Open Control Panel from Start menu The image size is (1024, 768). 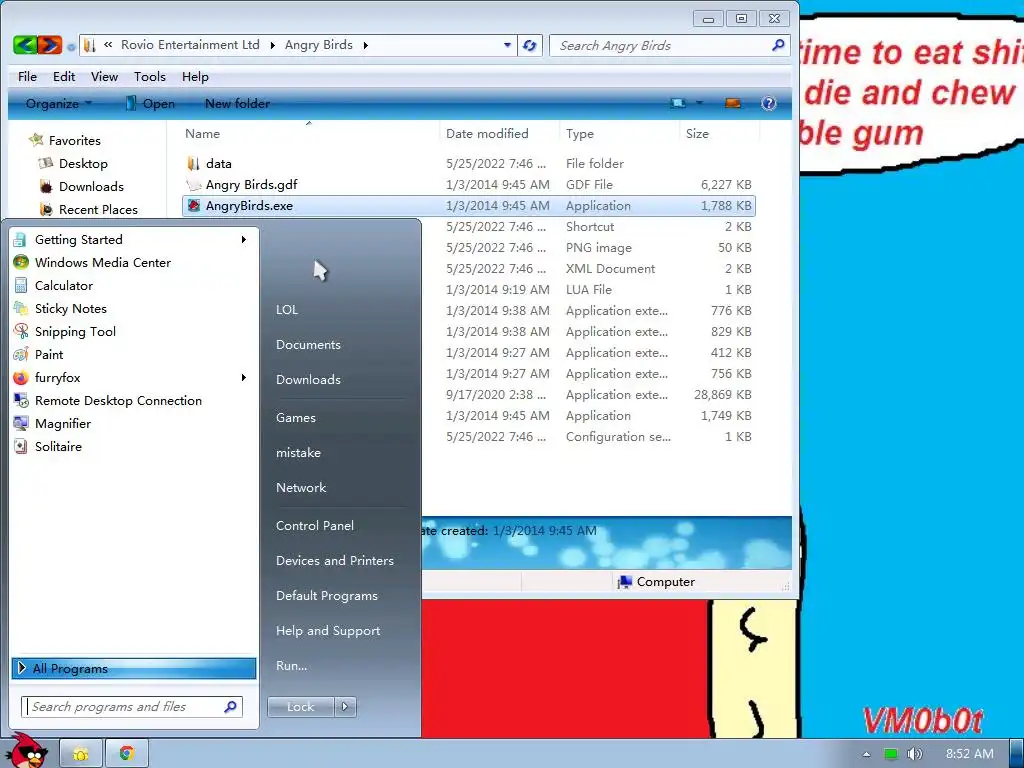(x=315, y=525)
